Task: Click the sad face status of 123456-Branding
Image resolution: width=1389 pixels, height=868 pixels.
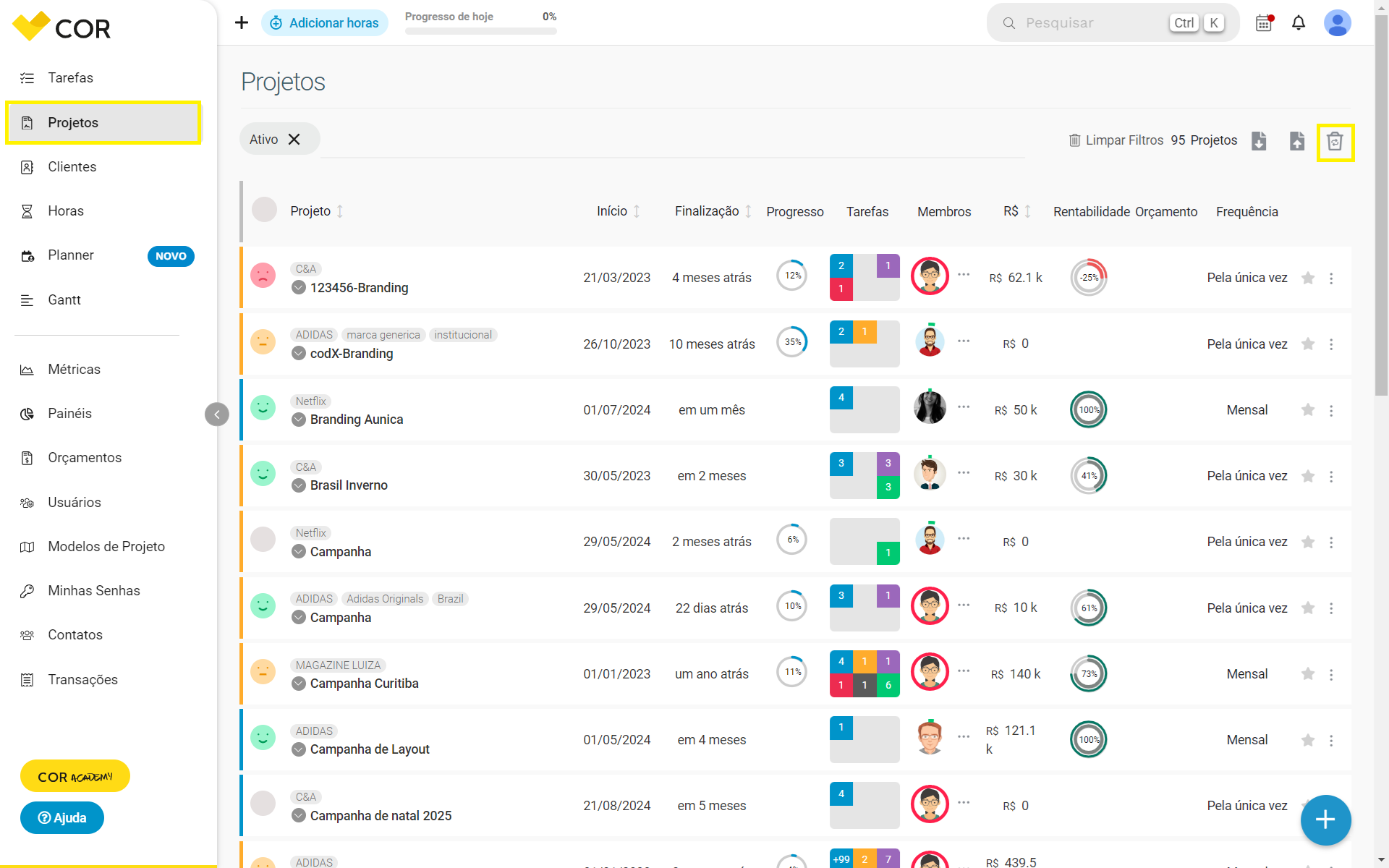Action: point(263,275)
